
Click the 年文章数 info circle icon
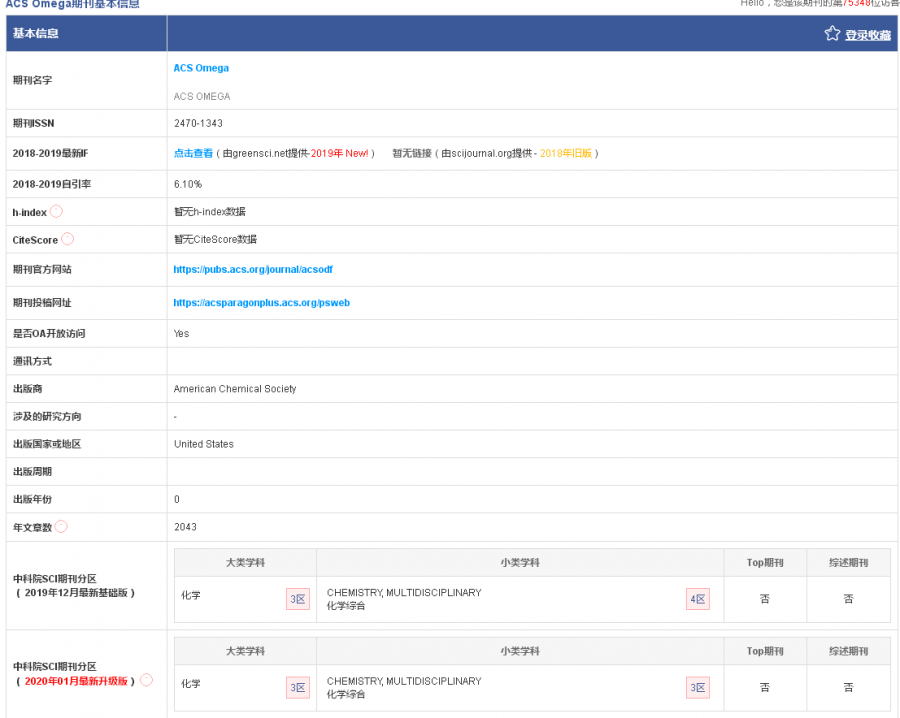[x=61, y=527]
